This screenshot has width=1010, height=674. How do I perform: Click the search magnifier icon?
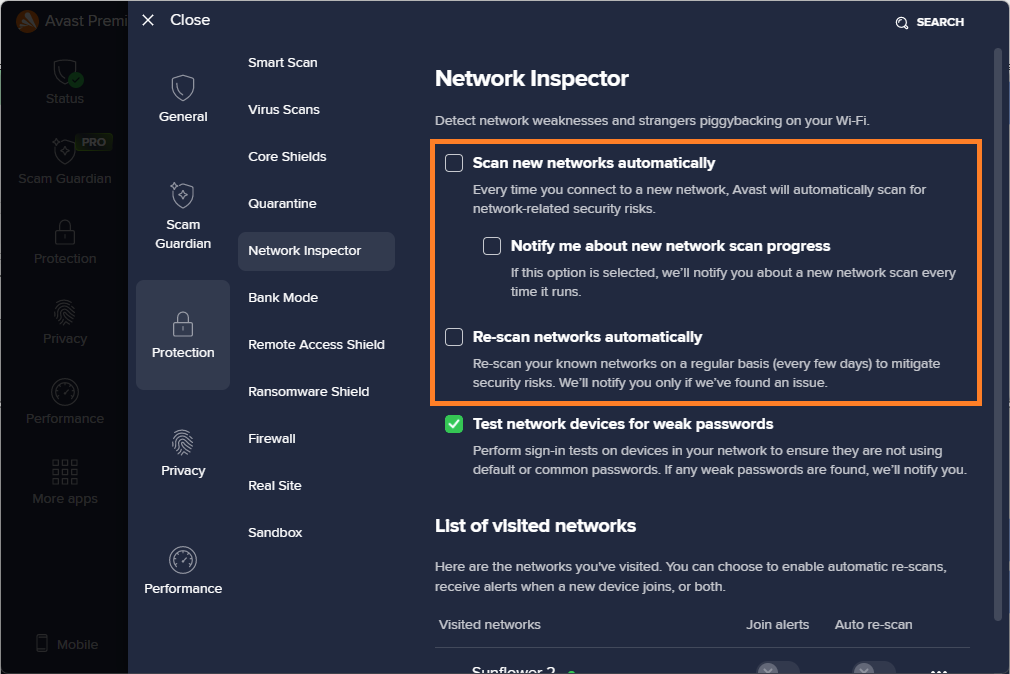[902, 23]
